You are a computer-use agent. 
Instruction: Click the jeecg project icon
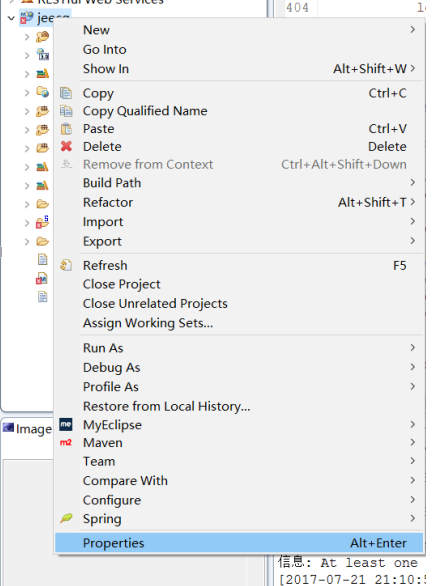(27, 18)
